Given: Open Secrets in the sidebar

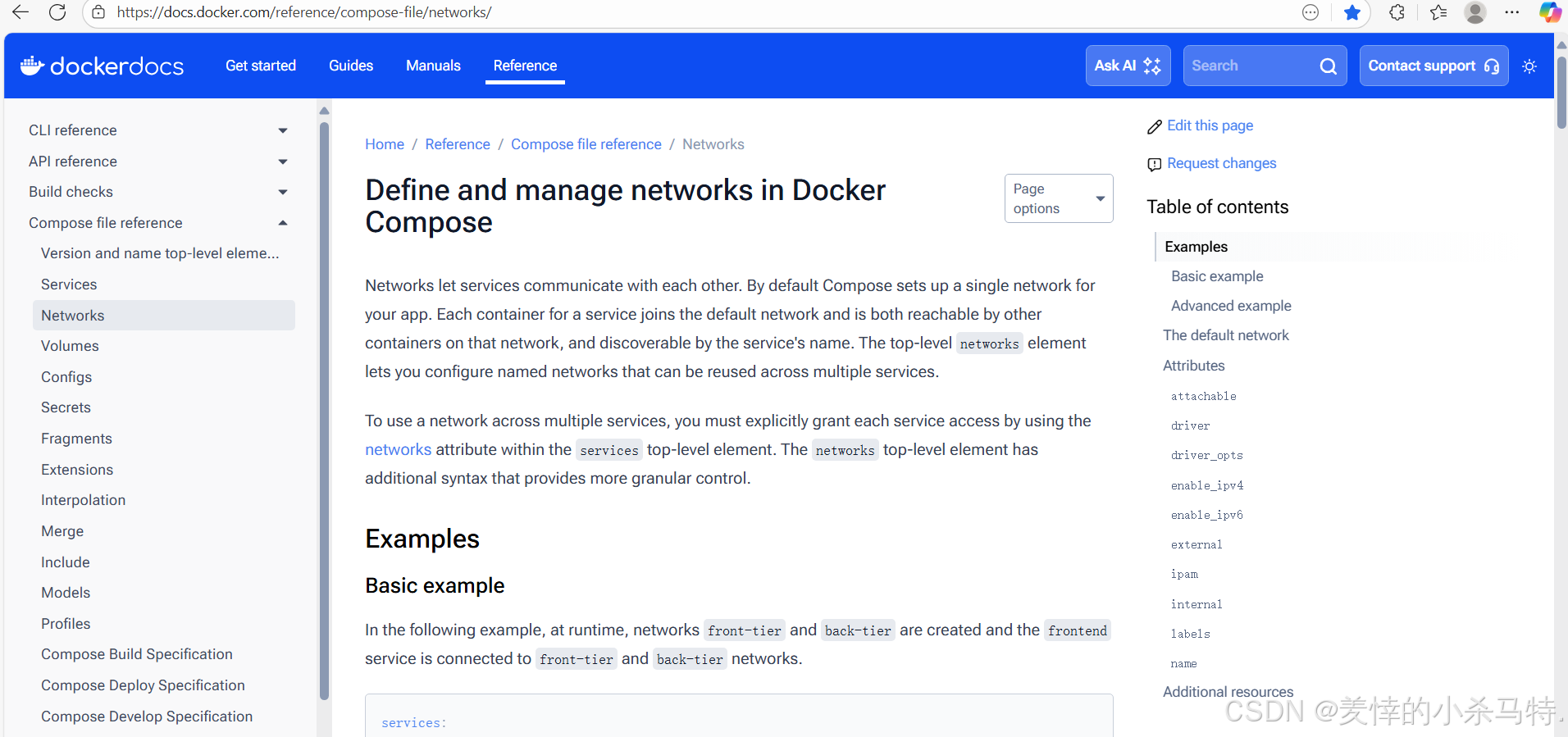Looking at the screenshot, I should [66, 407].
